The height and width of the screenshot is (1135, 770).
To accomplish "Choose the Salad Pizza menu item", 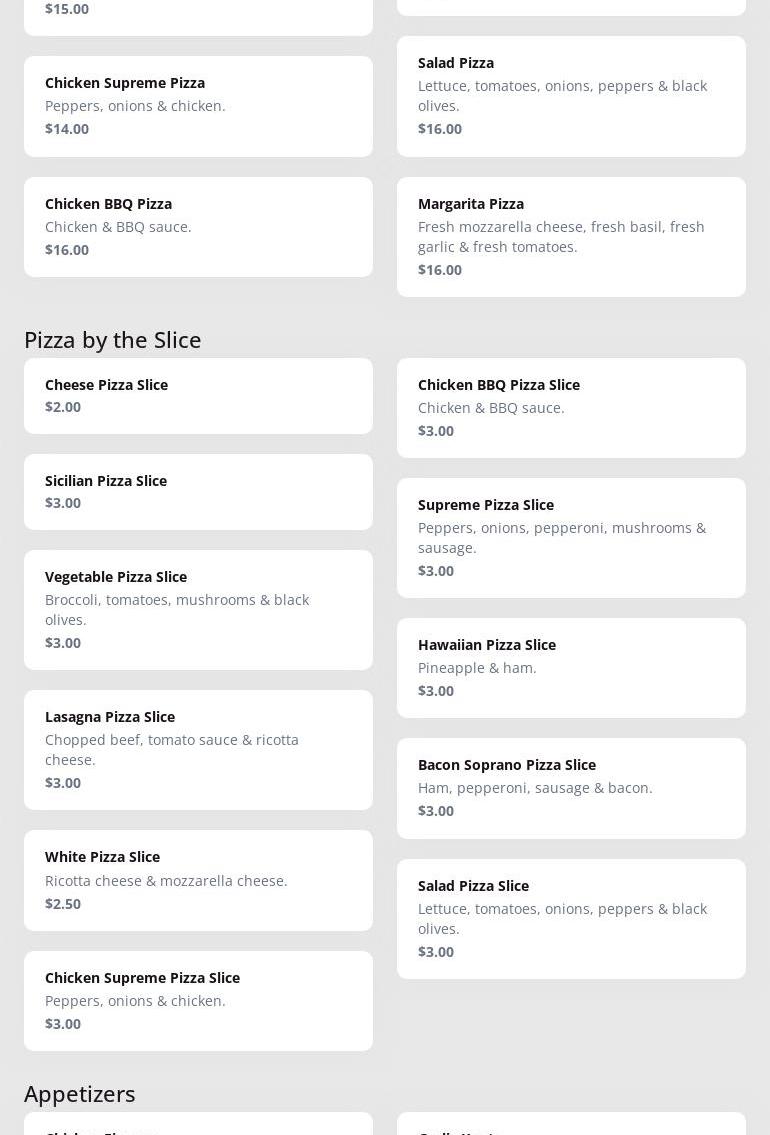I will 571,96.
